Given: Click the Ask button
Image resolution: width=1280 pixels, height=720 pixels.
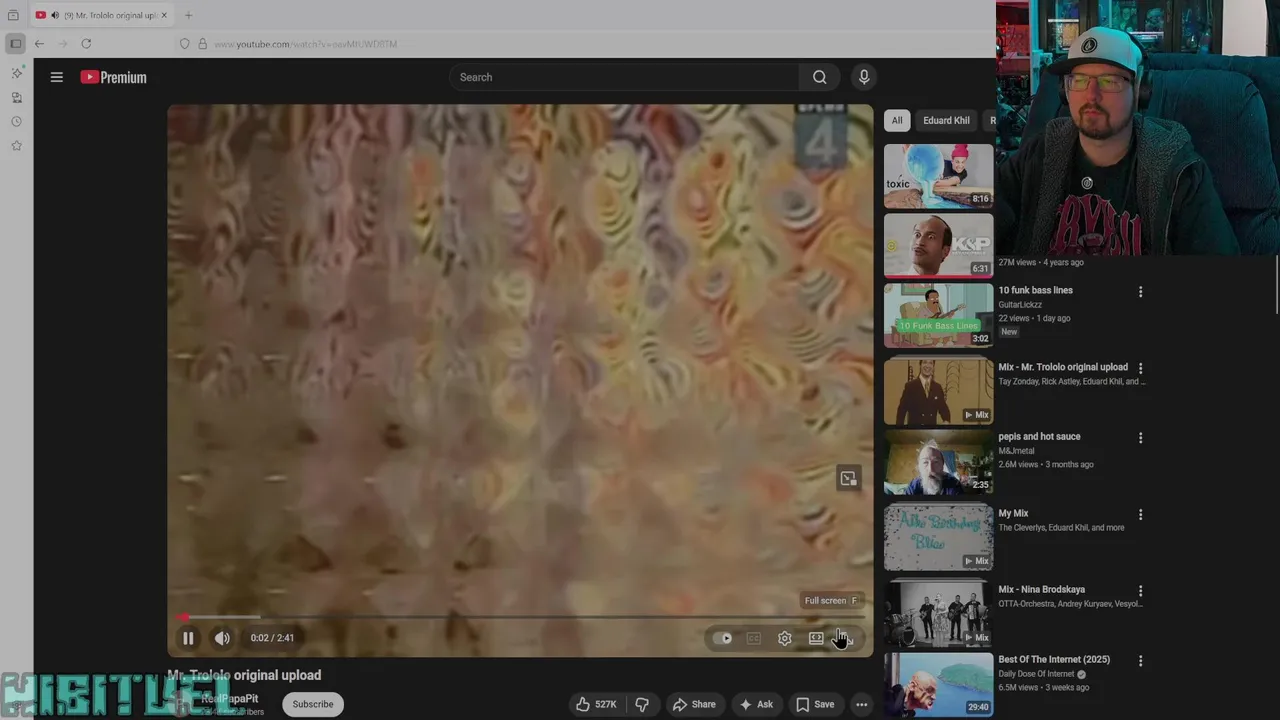Looking at the screenshot, I should coord(756,704).
